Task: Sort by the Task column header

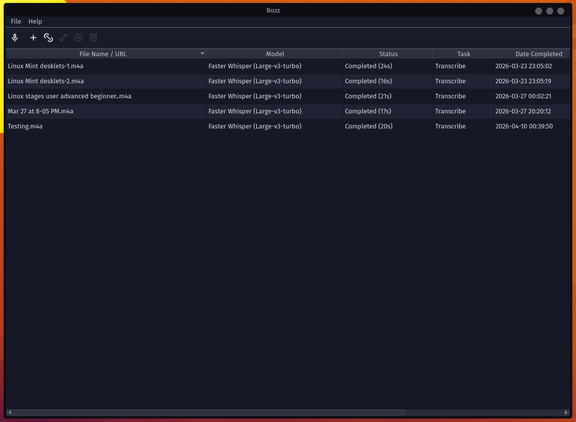Action: tap(463, 54)
